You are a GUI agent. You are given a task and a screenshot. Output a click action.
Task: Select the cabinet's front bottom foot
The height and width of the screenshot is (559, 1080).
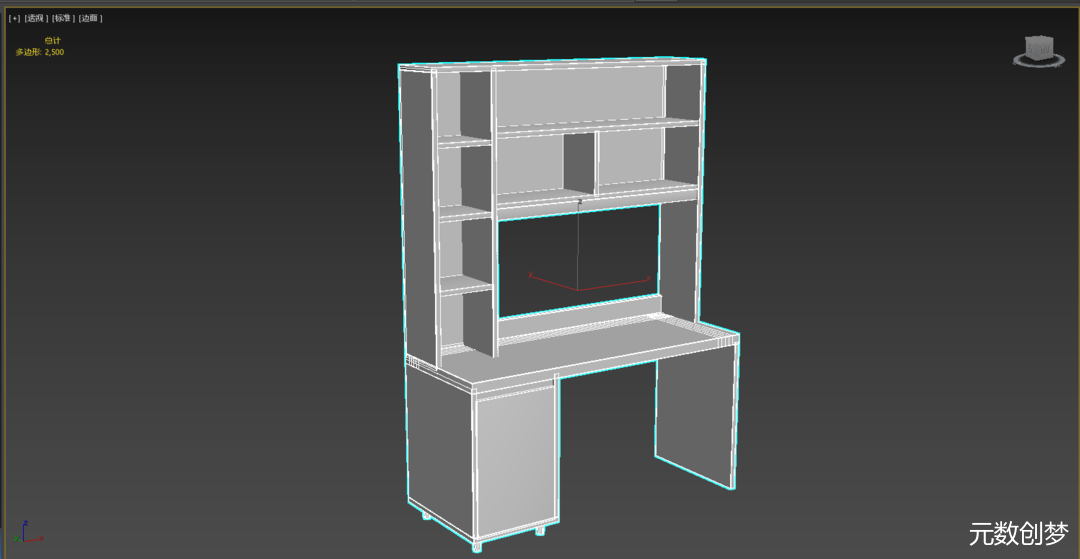(x=477, y=546)
